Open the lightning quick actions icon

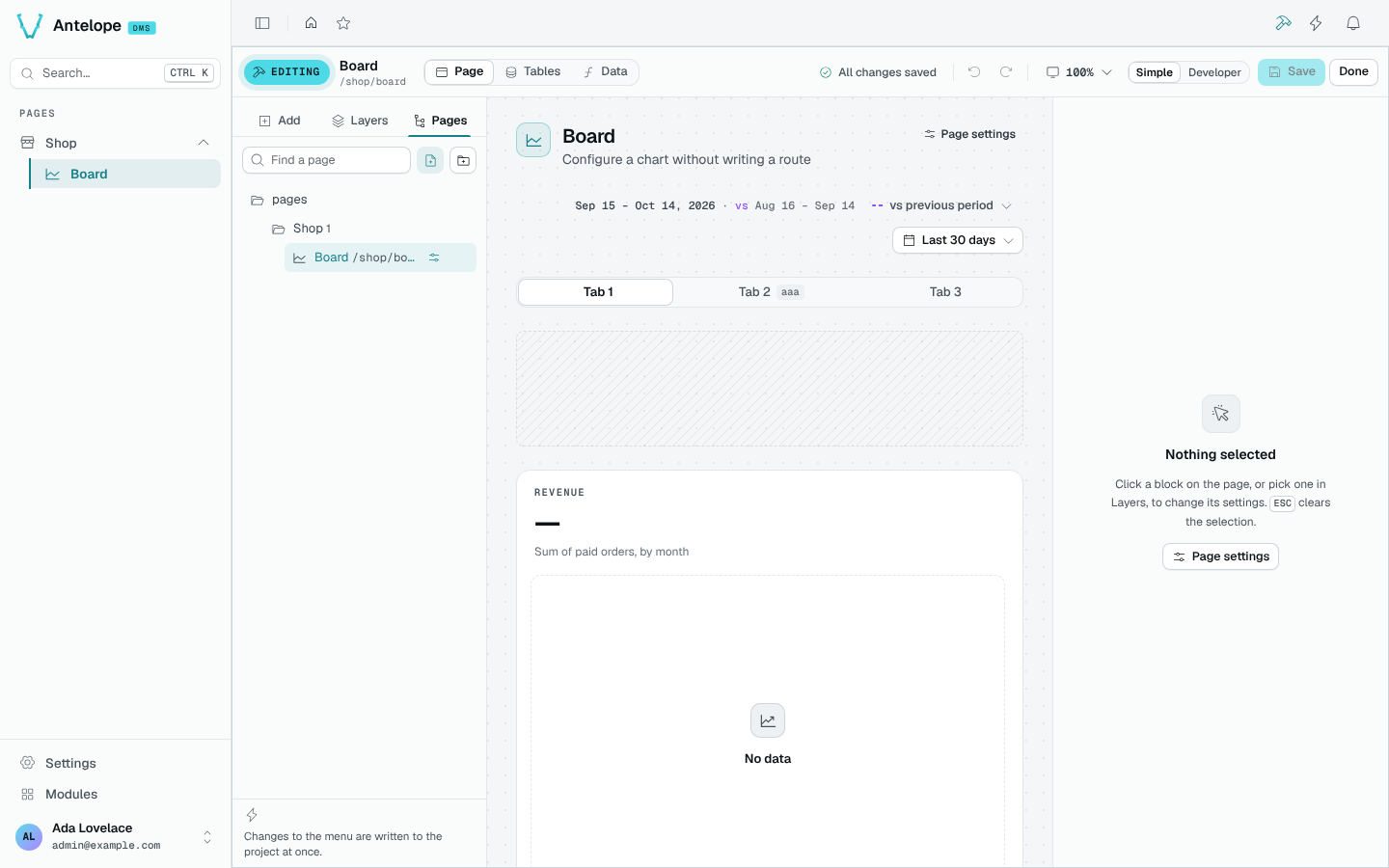pyautogui.click(x=1316, y=23)
